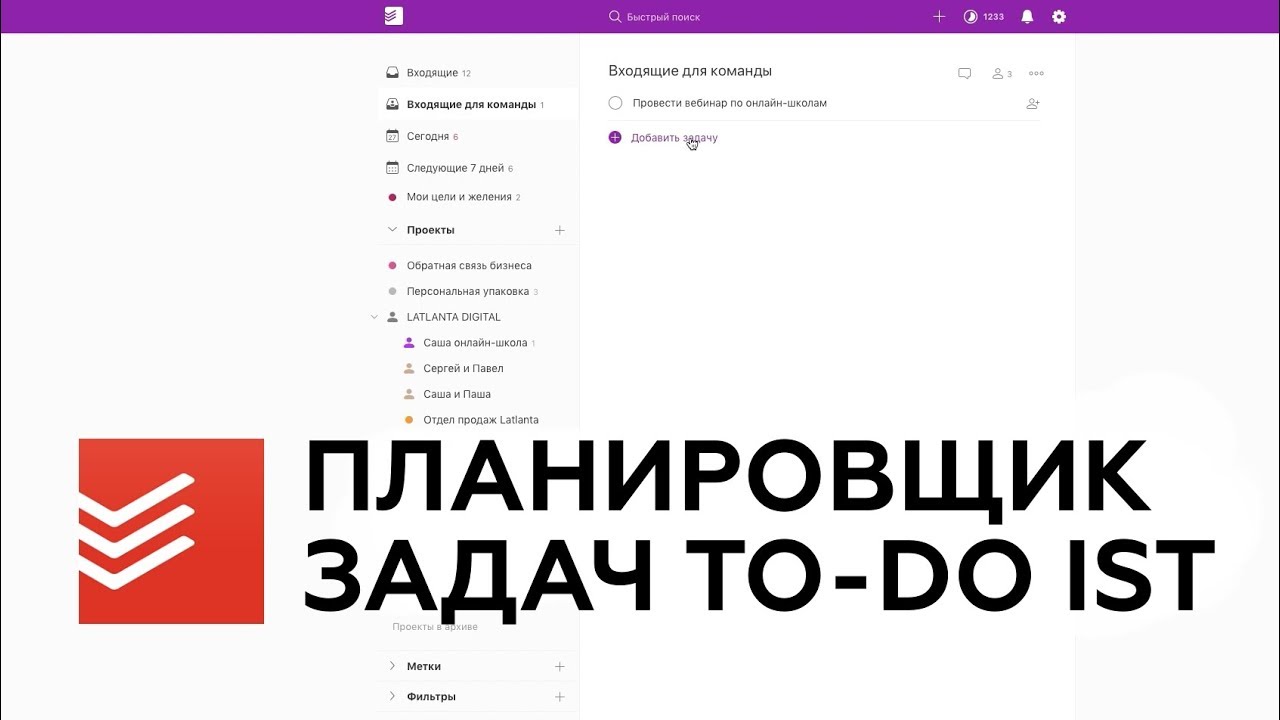Viewport: 1280px width, 720px height.
Task: Click calendar icon beside Сегодня
Action: [393, 136]
